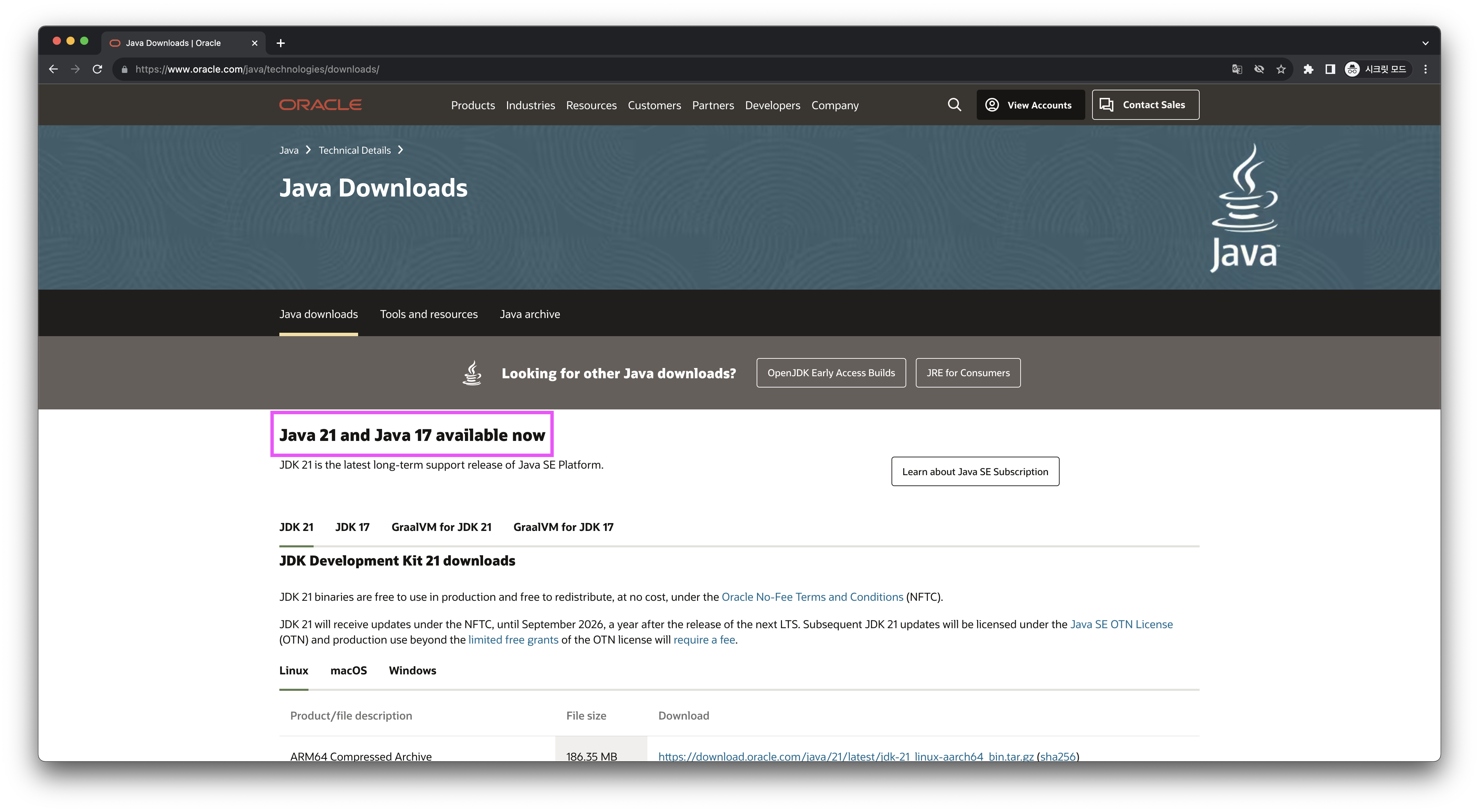This screenshot has width=1479, height=812.
Task: Open the Developers navigation menu
Action: (772, 105)
